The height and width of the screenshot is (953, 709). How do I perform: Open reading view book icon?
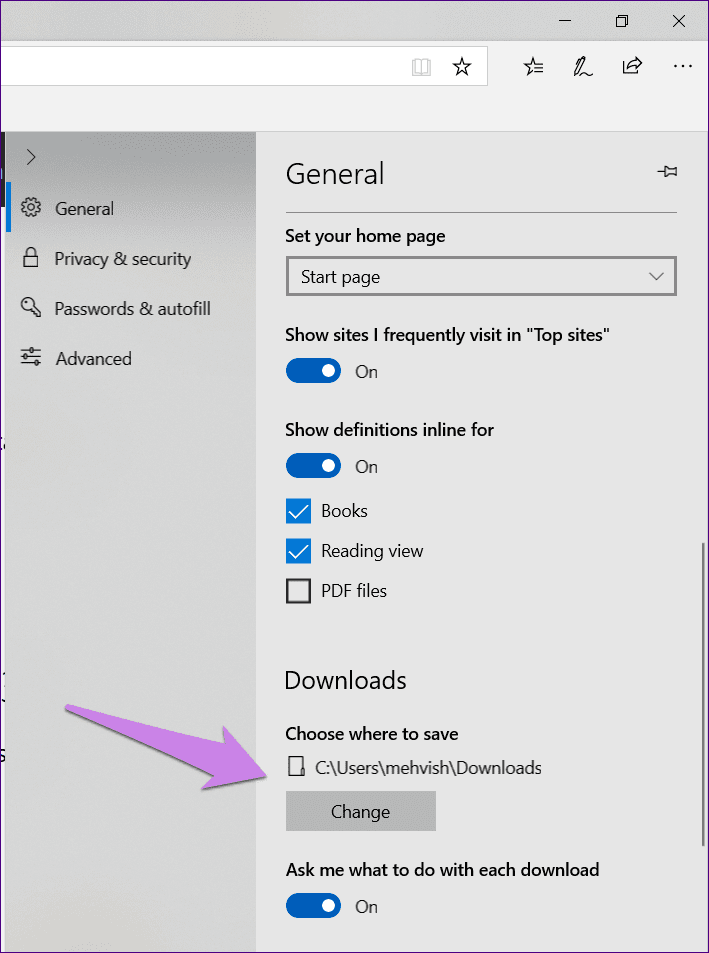421,67
